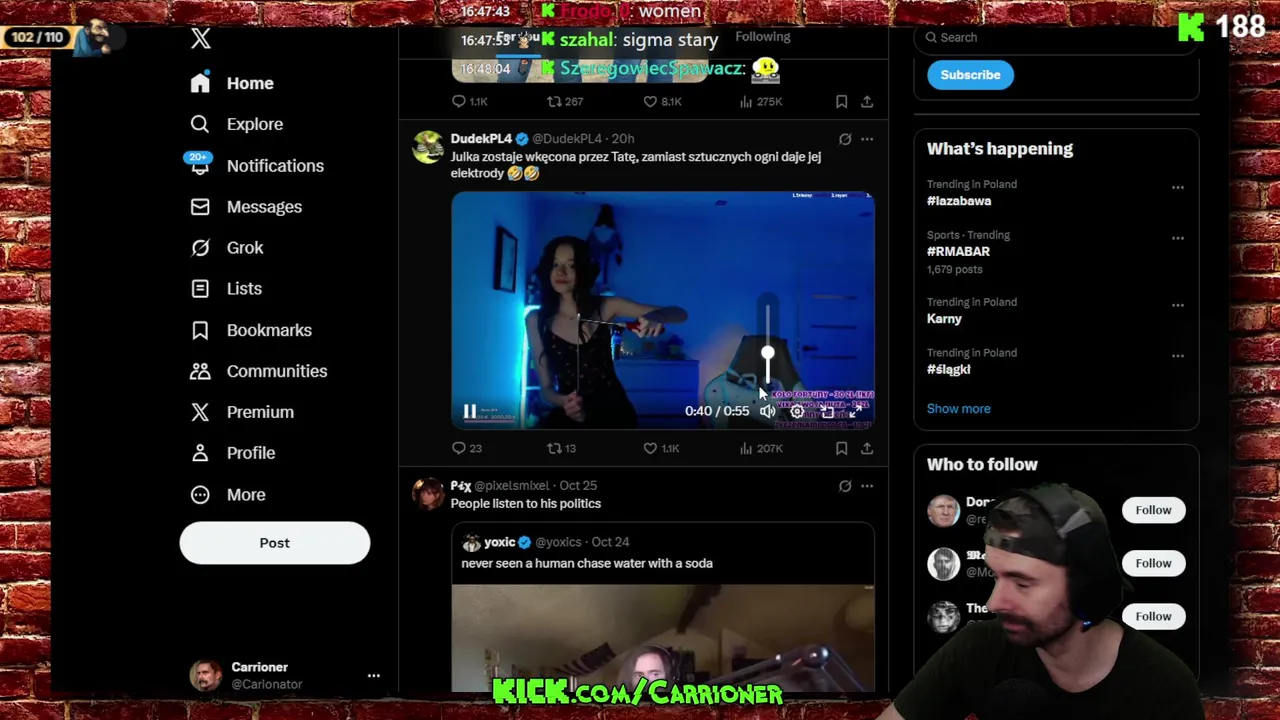Follow the first suggested account
This screenshot has height=720, width=1280.
tap(1153, 510)
